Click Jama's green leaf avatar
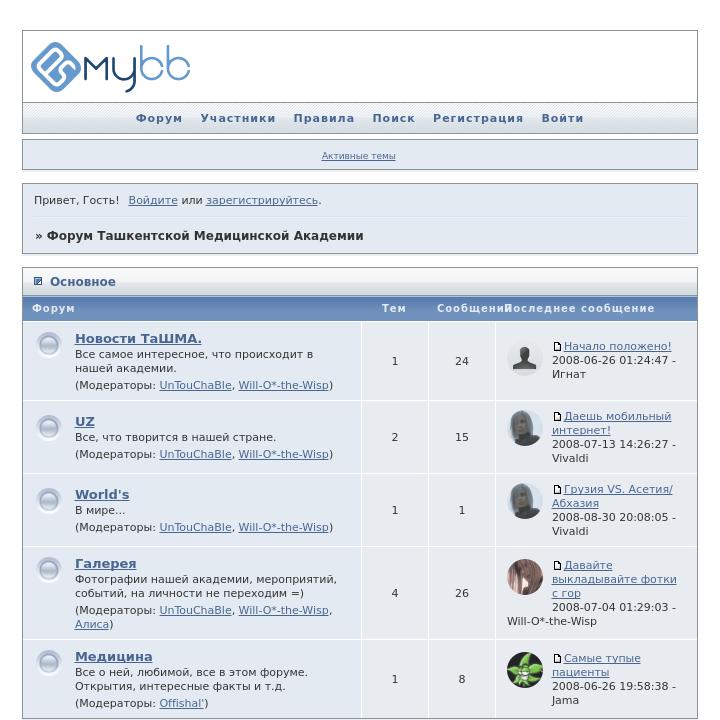Image resolution: width=720 pixels, height=720 pixels. coord(525,670)
